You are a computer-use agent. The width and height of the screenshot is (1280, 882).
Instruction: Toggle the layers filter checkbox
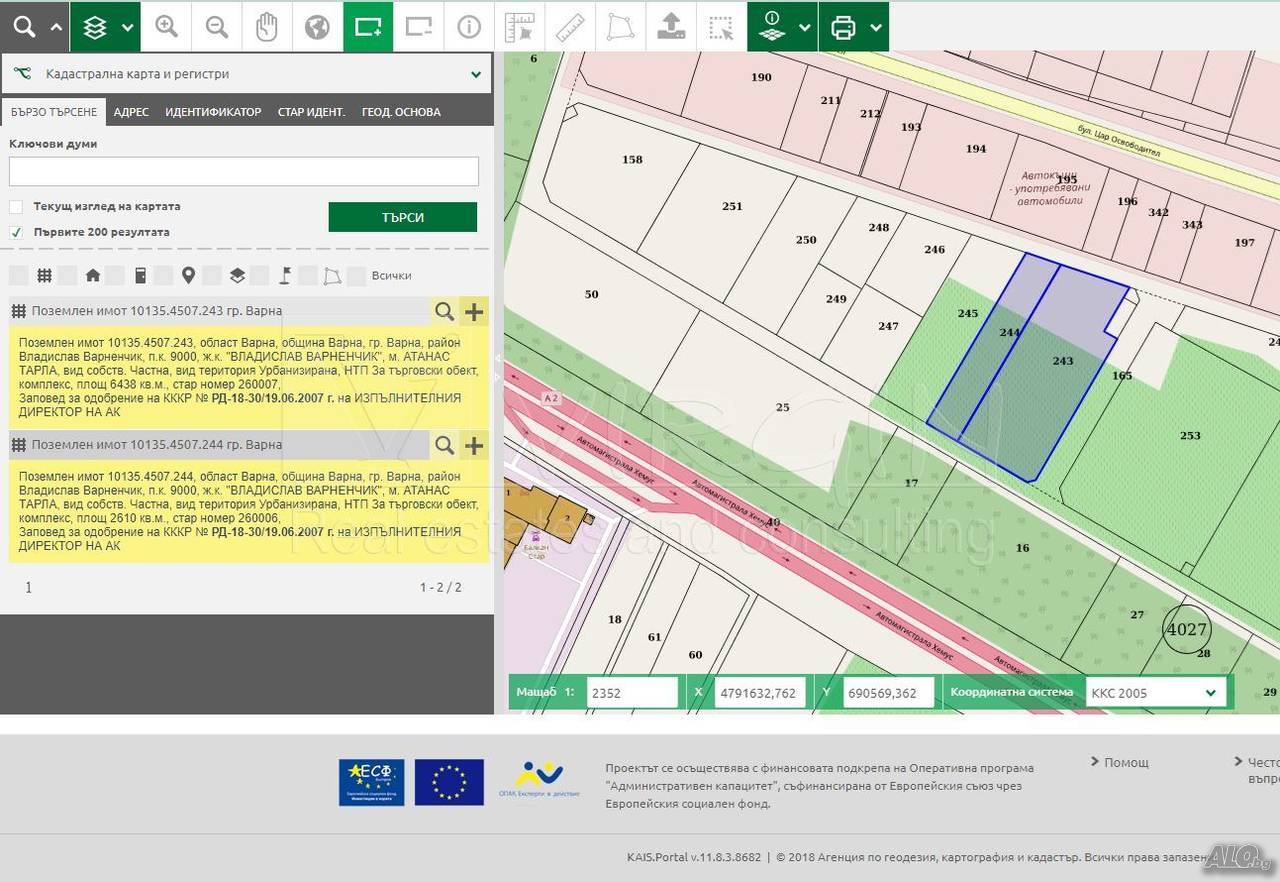[x=211, y=275]
